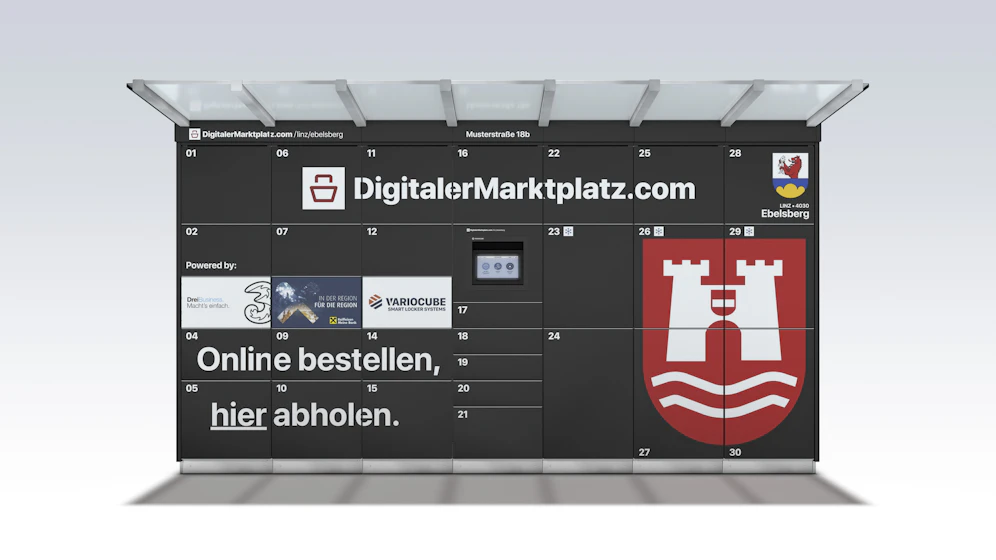Screen dimensions: 996x560
Task: Click the 'Musterstraße 18b' address text
Action: click(497, 134)
